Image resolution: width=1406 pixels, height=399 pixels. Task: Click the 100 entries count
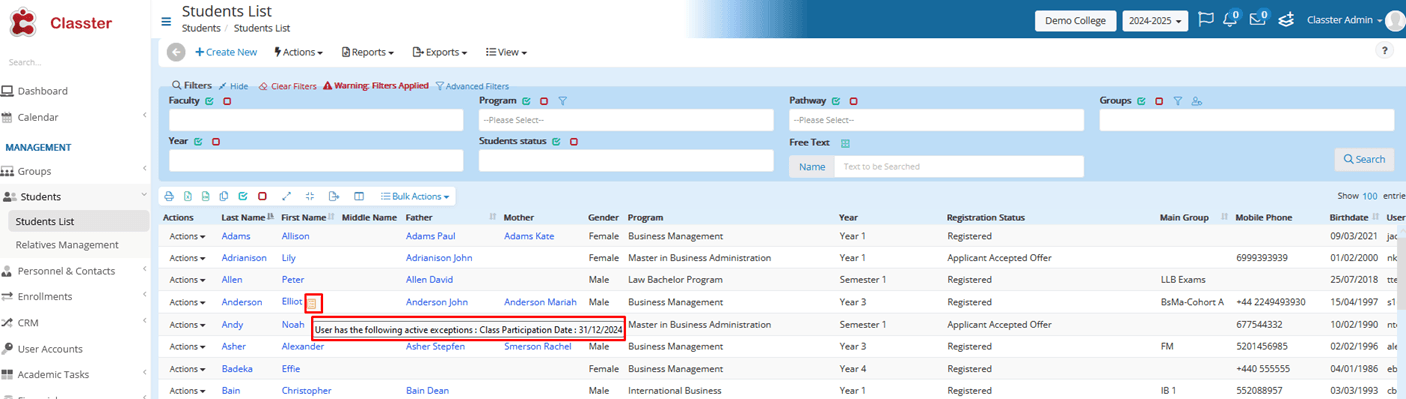click(x=1369, y=196)
